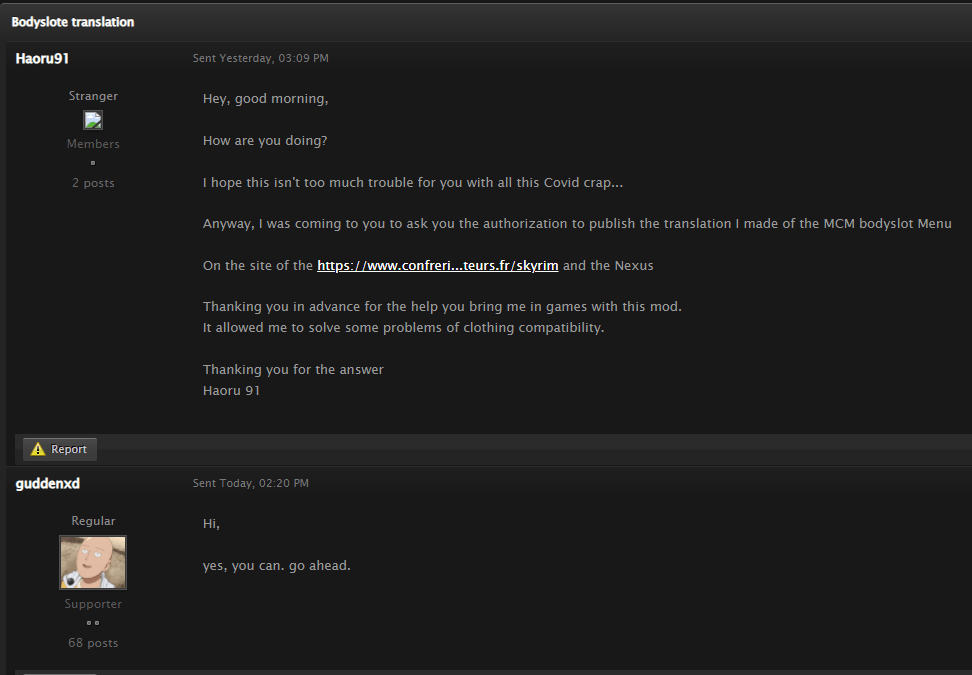
Task: Click Haoru91's single reputation pip
Action: tap(93, 163)
